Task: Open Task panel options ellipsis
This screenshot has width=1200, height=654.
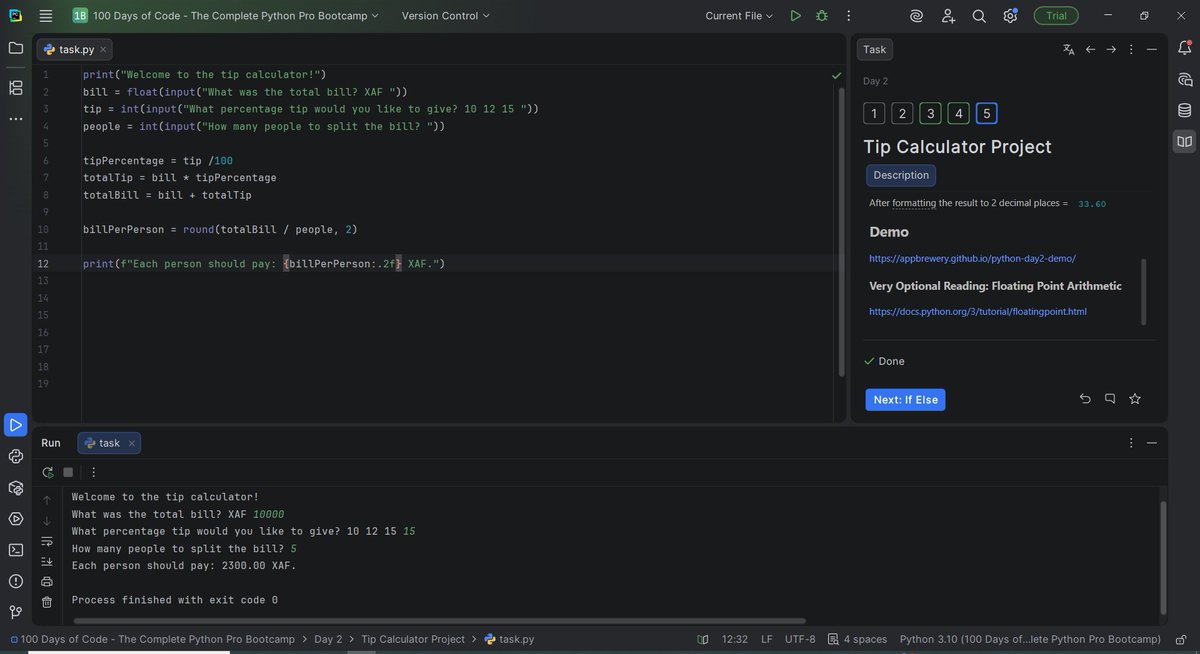Action: [1131, 49]
